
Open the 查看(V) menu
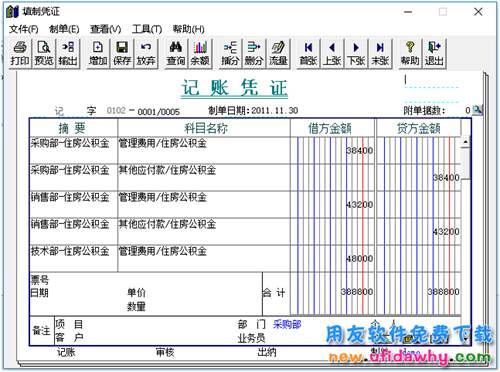tap(105, 29)
